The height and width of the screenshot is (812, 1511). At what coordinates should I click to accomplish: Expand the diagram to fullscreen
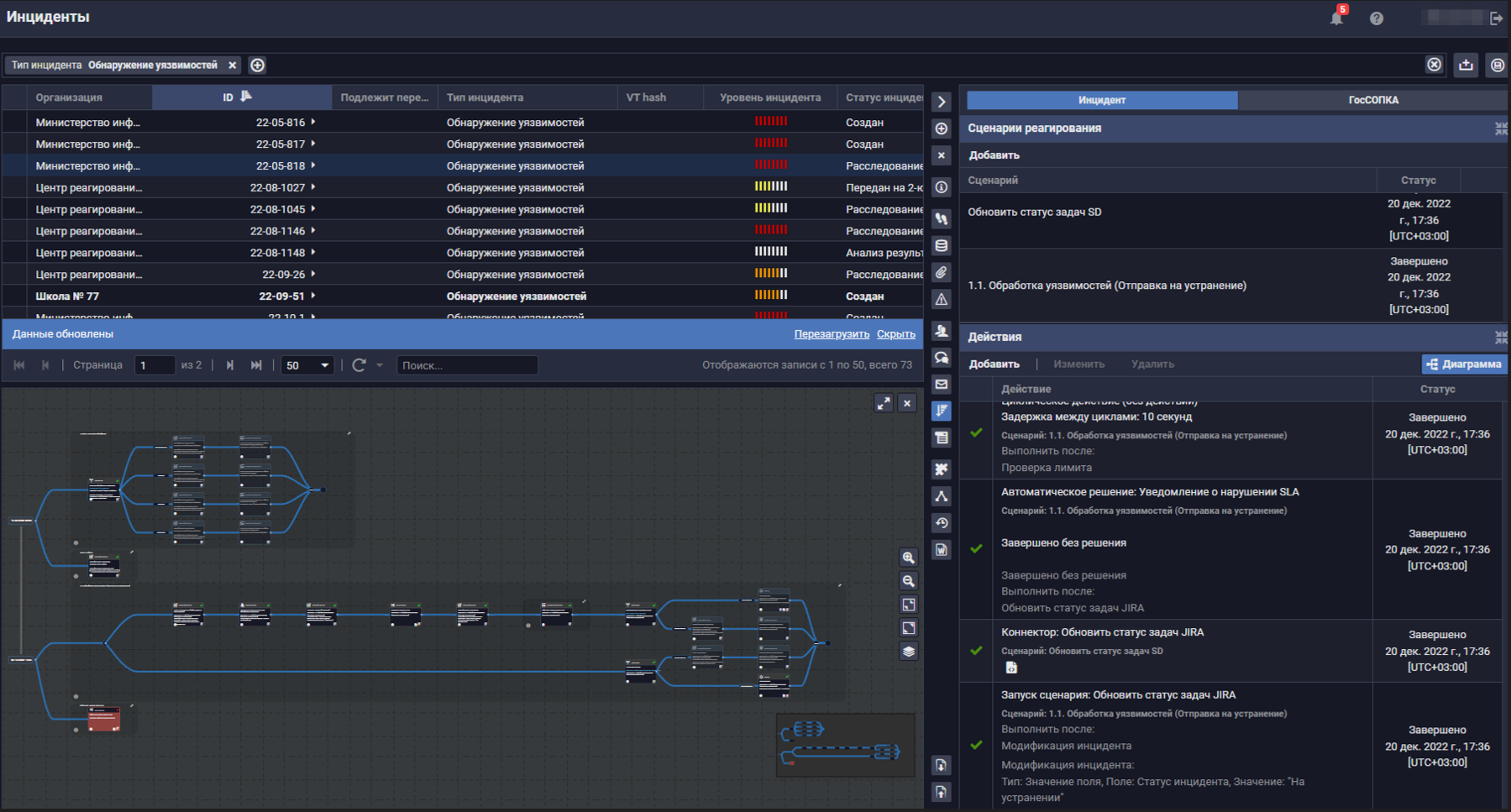pos(883,403)
